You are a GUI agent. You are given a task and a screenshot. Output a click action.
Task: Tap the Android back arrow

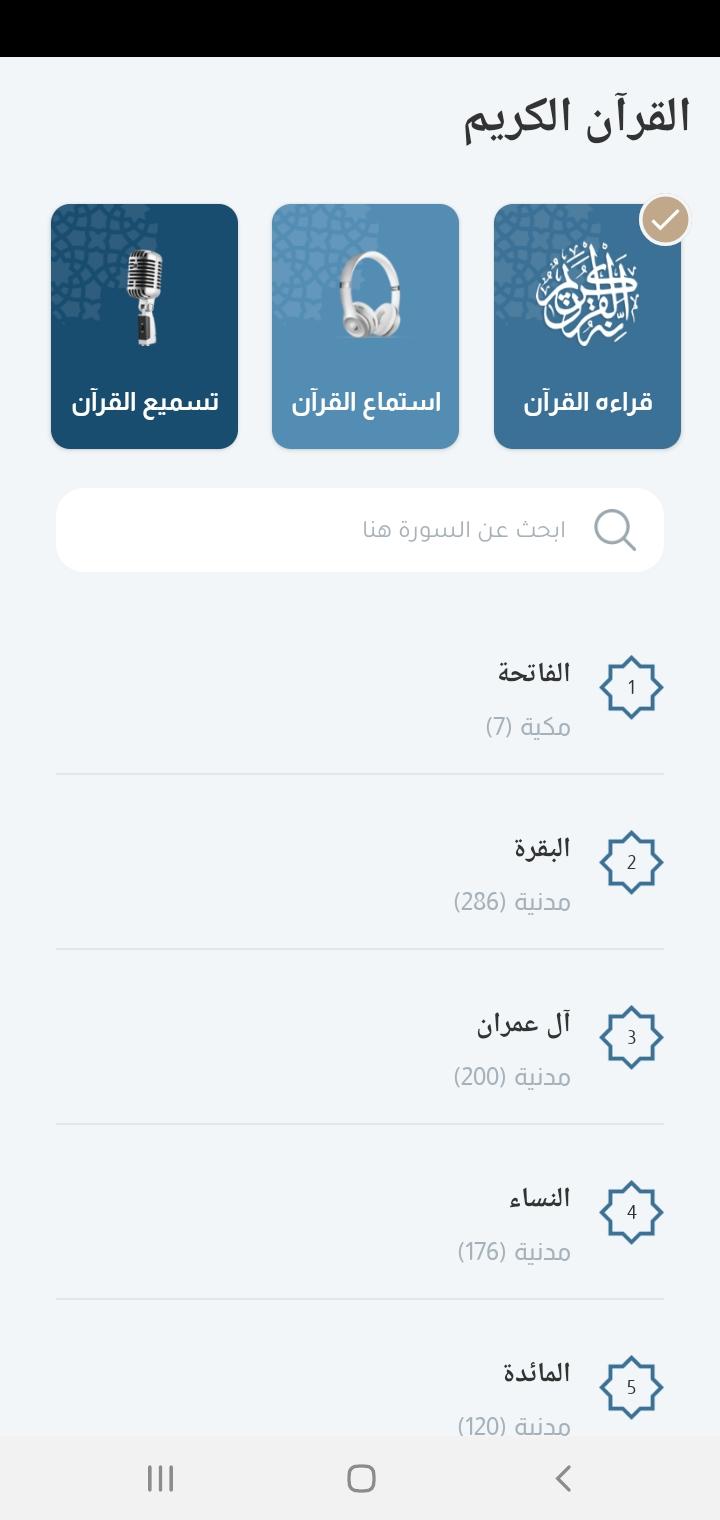click(563, 1478)
